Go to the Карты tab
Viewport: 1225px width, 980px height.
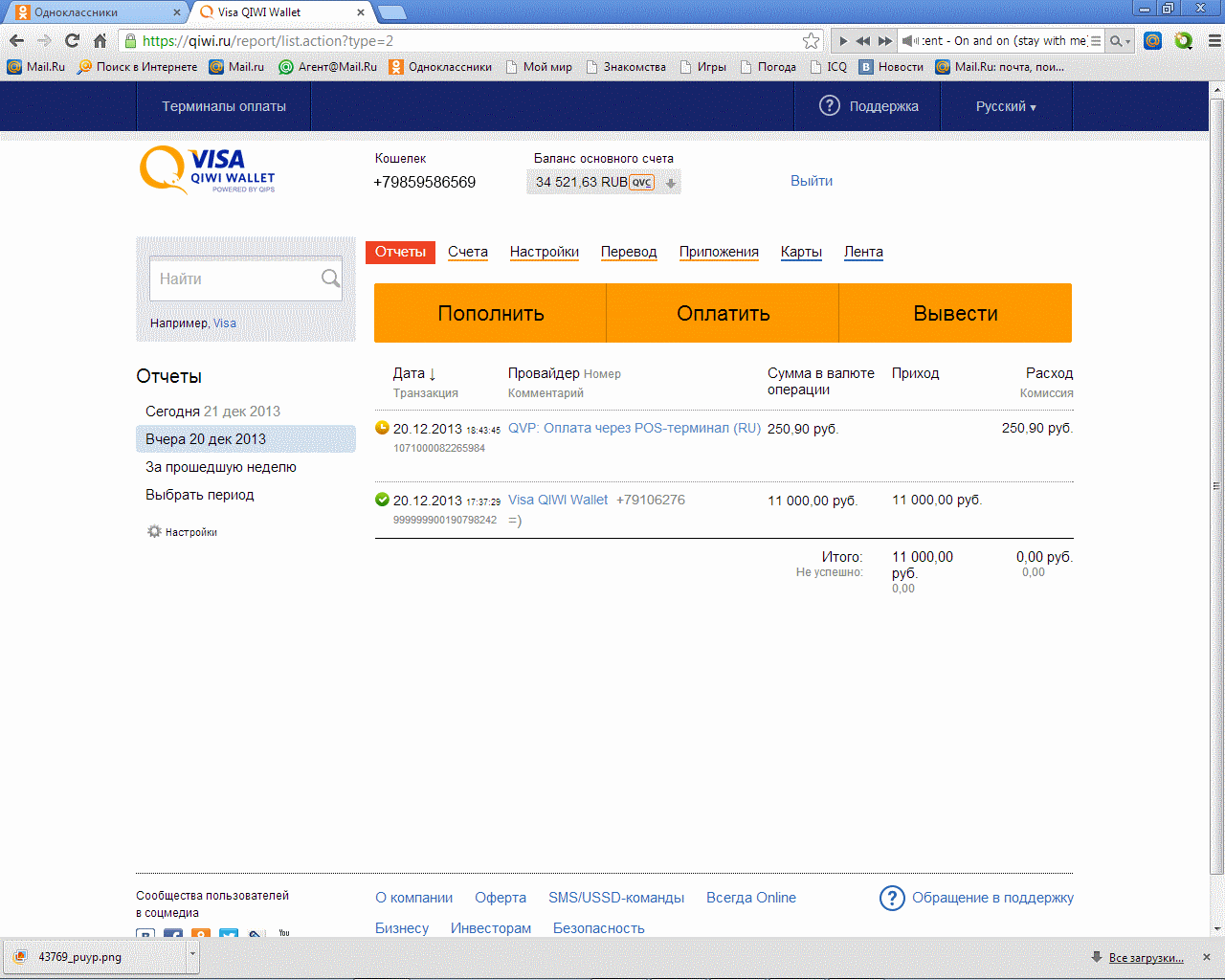(x=801, y=252)
